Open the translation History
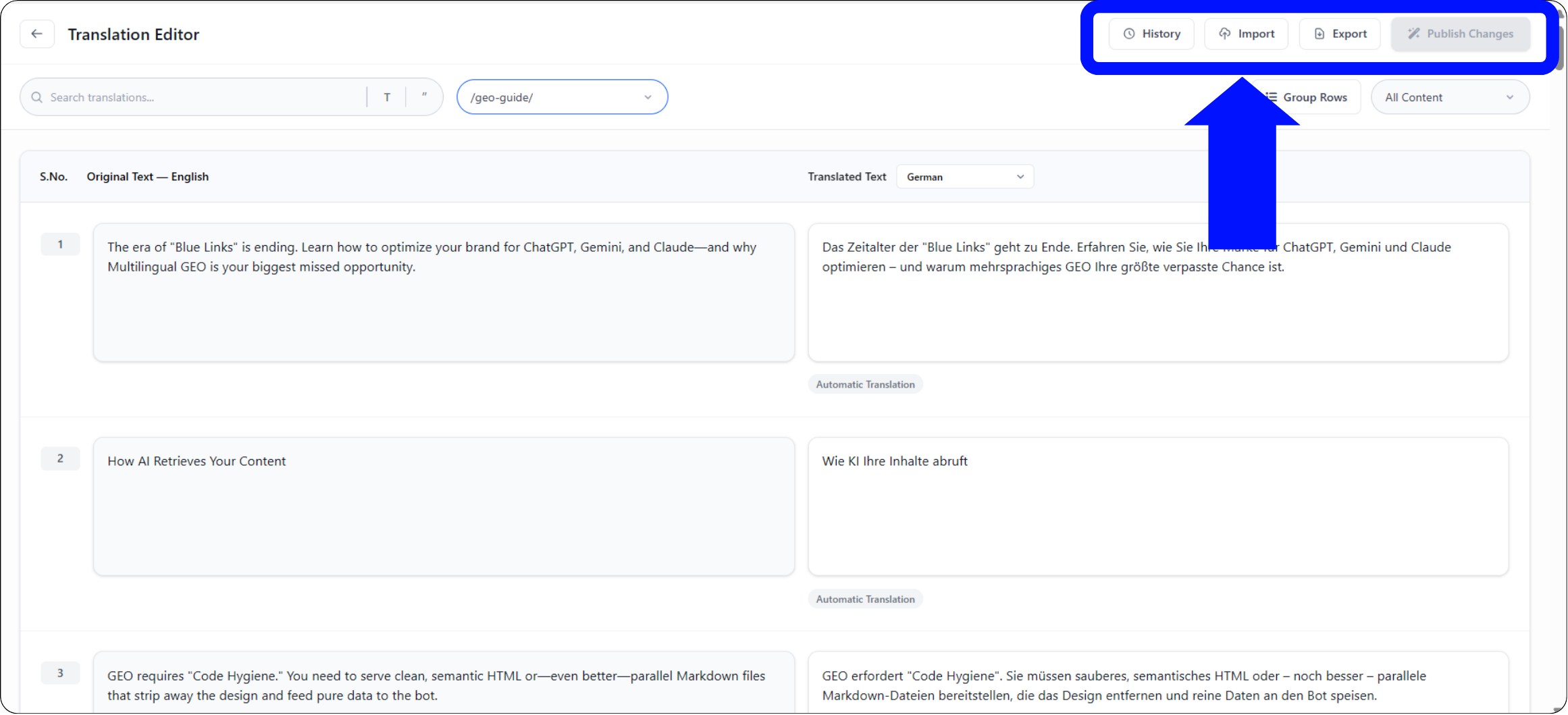Screen dimensions: 1568x715 1151,34
